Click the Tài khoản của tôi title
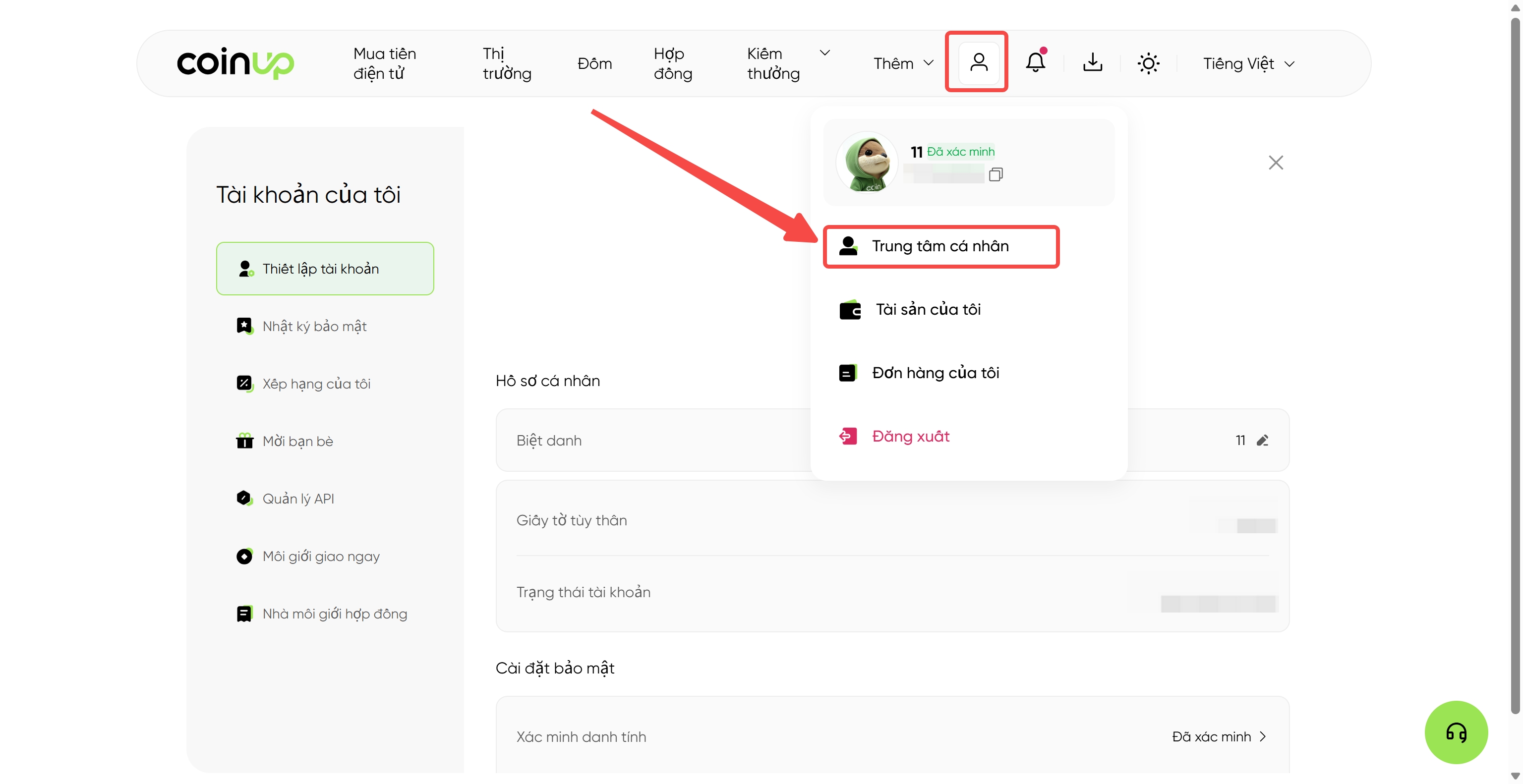1523x784 pixels. [308, 194]
